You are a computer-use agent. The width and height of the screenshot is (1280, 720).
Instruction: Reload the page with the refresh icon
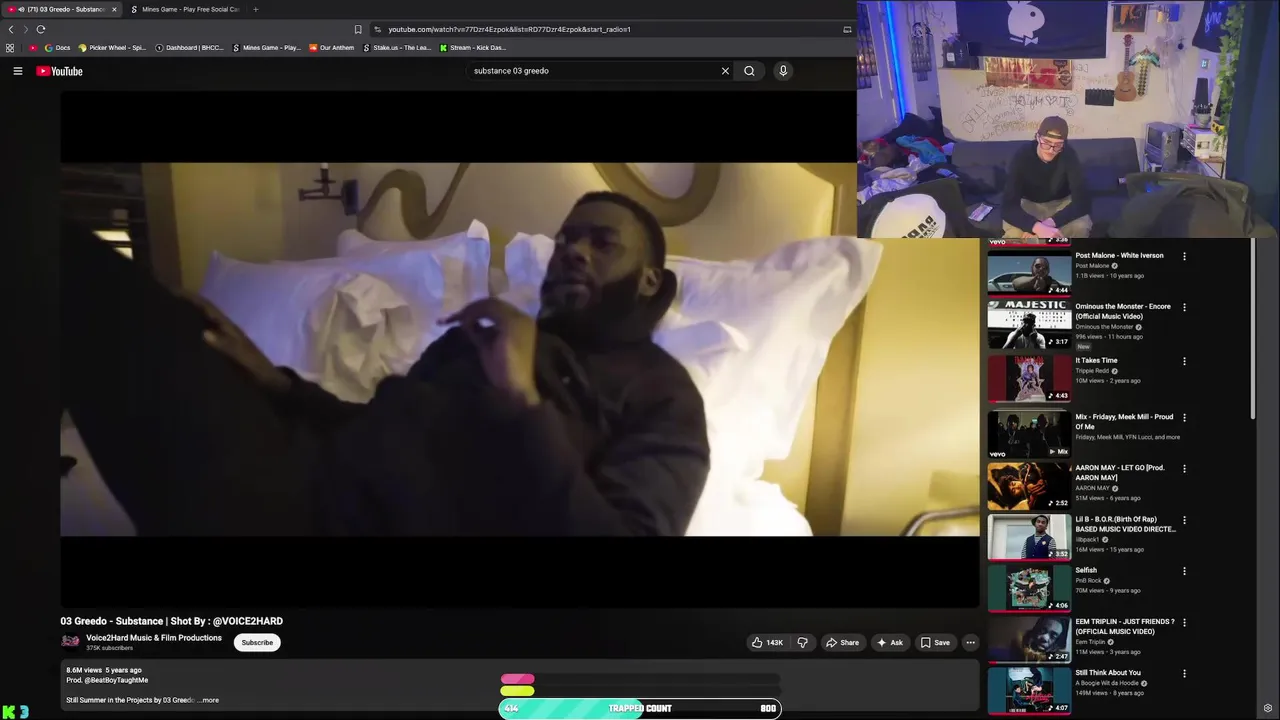coord(41,29)
